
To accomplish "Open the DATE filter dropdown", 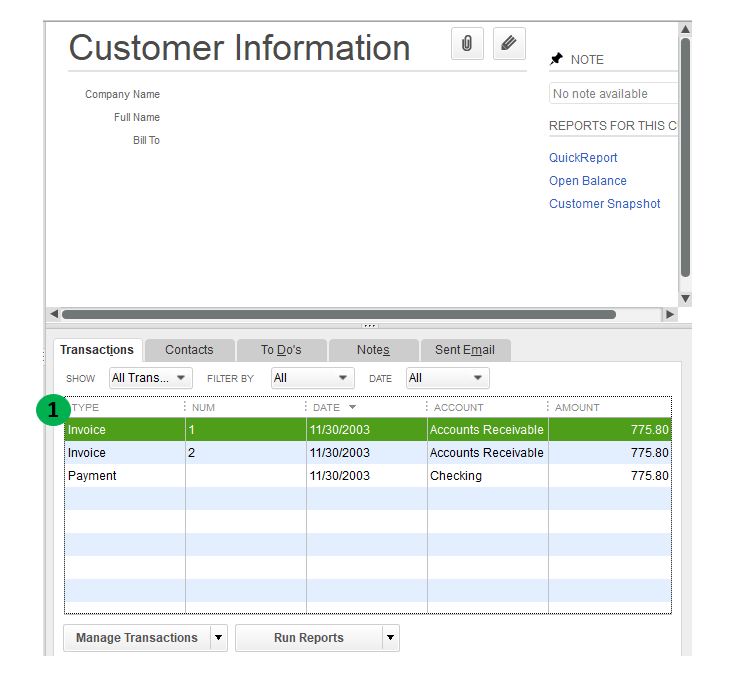I will (x=447, y=378).
